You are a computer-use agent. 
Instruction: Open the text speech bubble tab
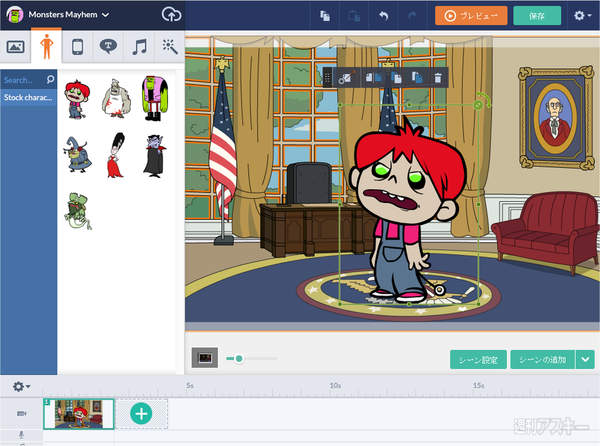coord(108,47)
